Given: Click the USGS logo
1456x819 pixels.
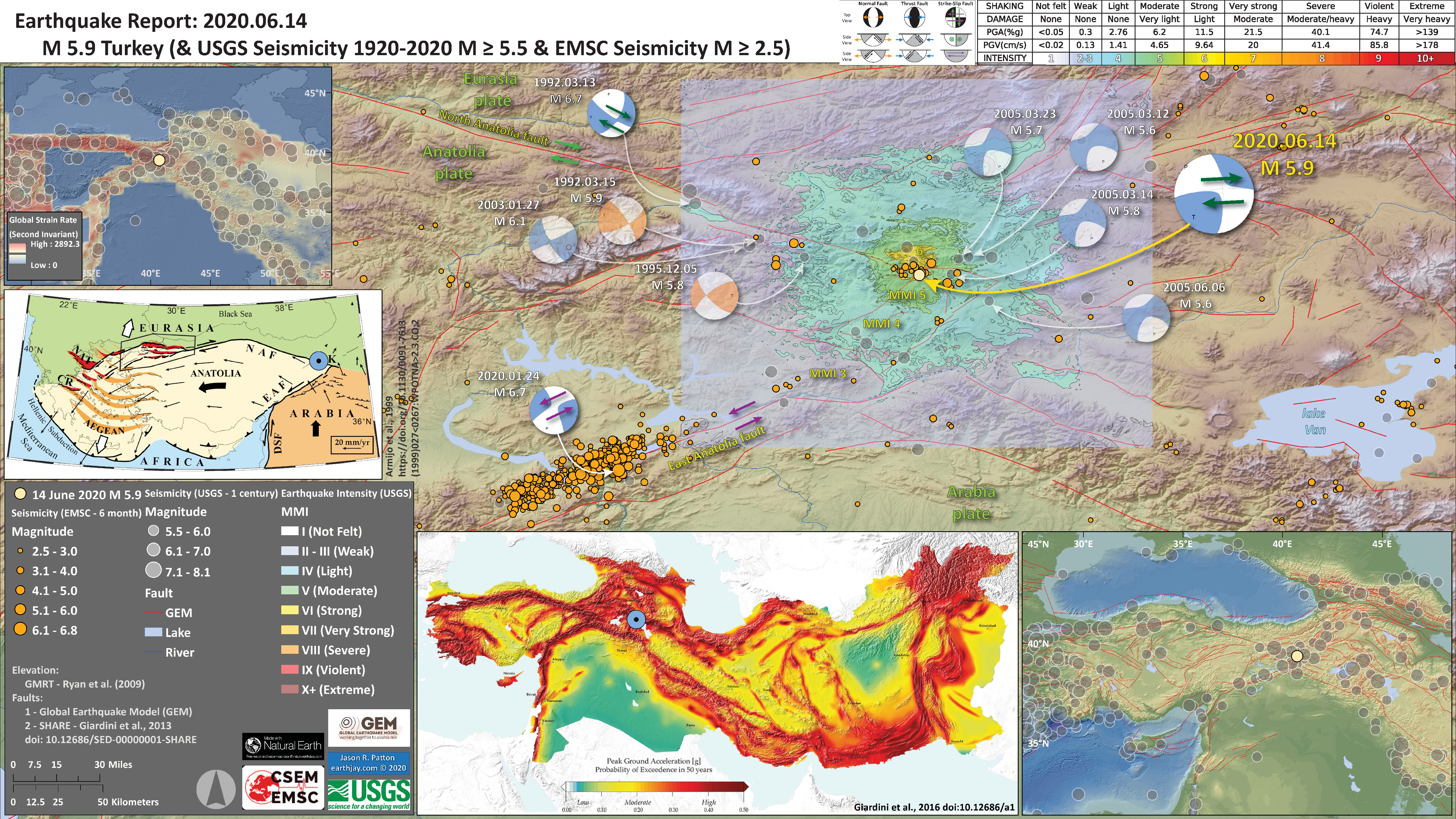Looking at the screenshot, I should tap(369, 795).
